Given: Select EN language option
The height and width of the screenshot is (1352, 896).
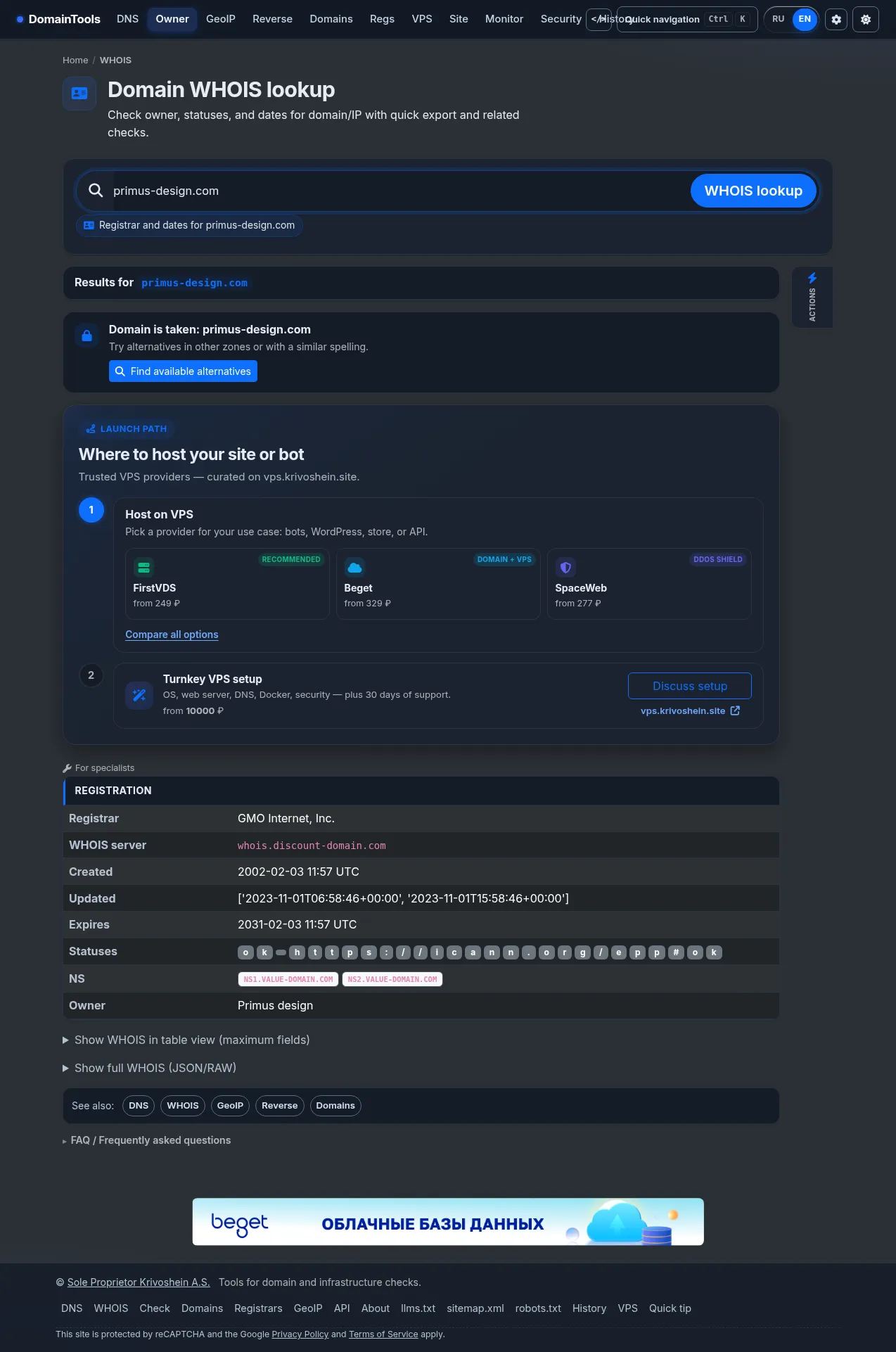Looking at the screenshot, I should (x=805, y=19).
